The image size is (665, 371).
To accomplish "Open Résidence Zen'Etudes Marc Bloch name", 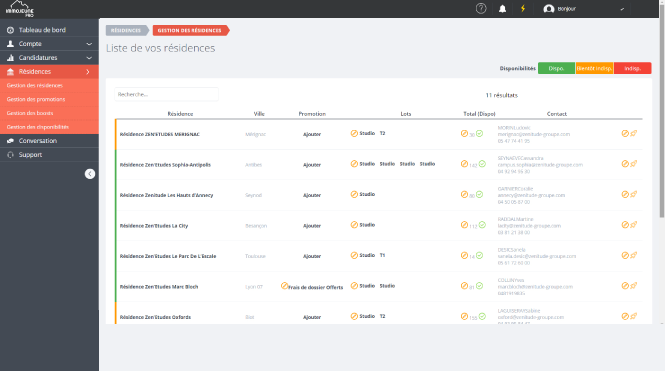I will click(159, 287).
